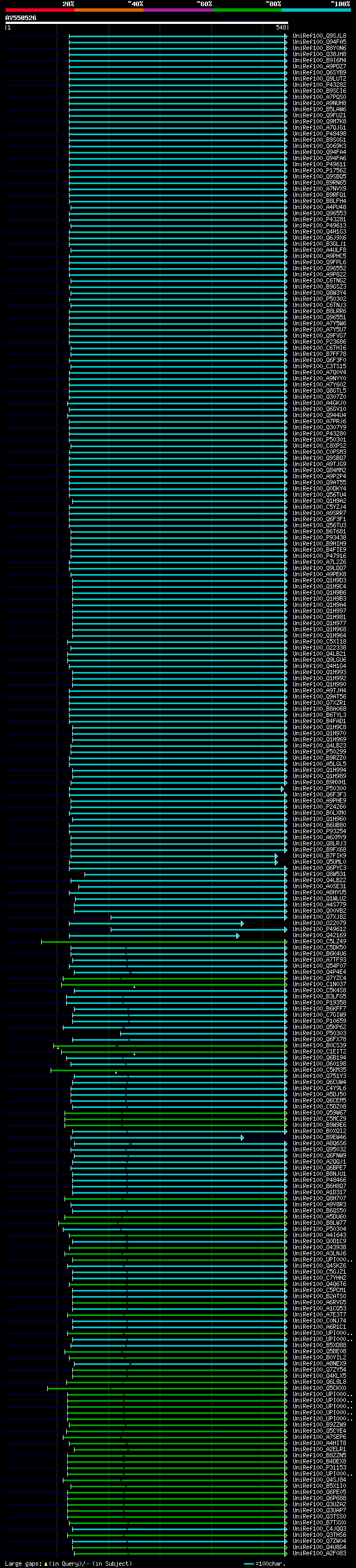Select hit UniRef100_P49612

[x=319, y=929]
